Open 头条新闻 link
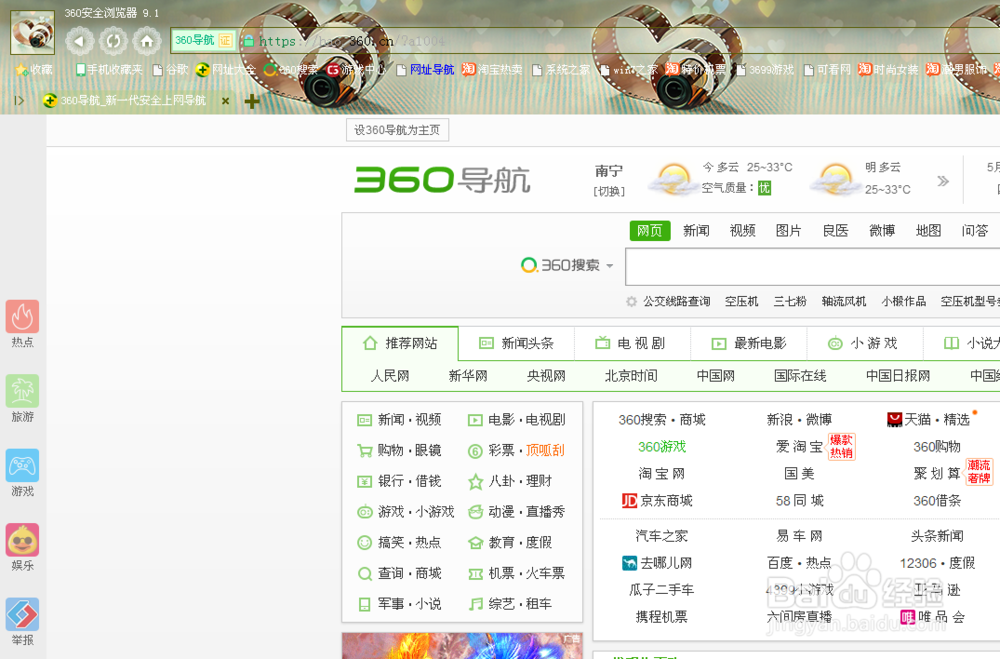The height and width of the screenshot is (659, 1000). pyautogui.click(x=937, y=536)
